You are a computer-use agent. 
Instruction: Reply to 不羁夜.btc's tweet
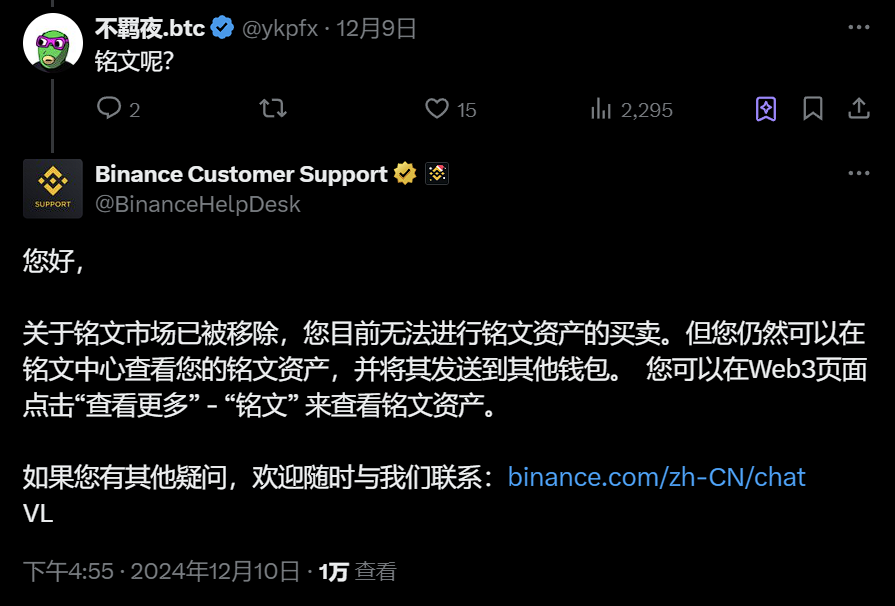(x=109, y=108)
